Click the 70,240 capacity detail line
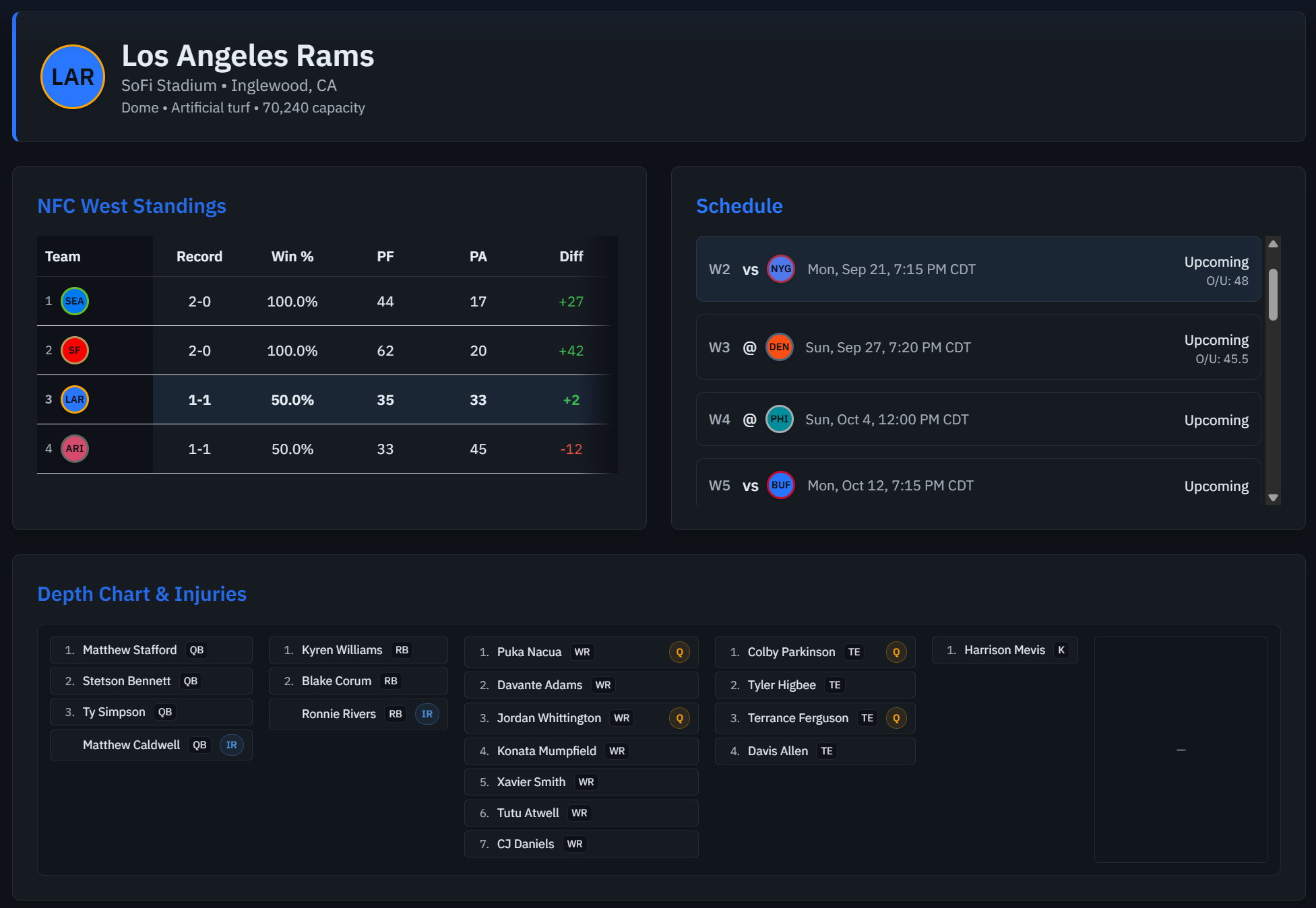 pos(243,108)
